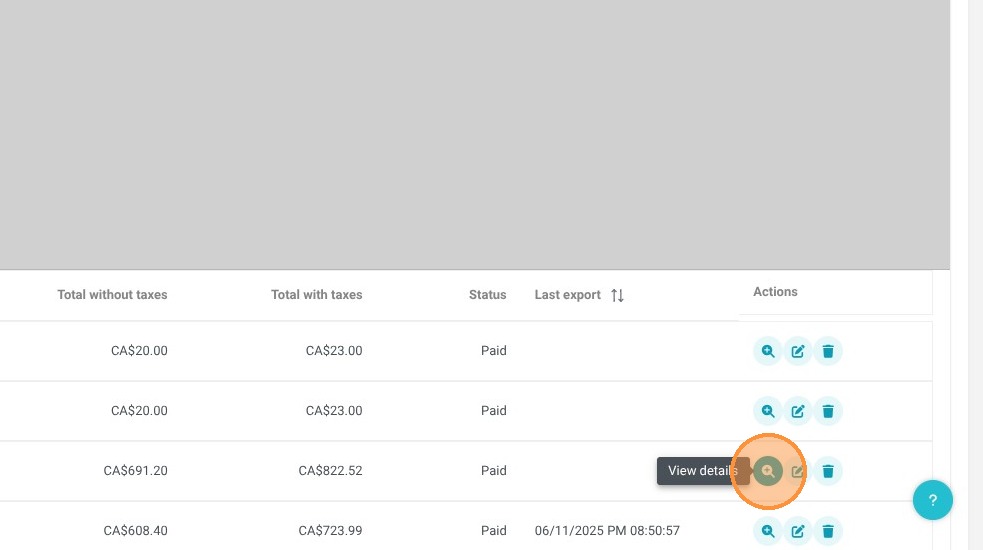Select the CA$608.40 amount cell
Viewport: 983px width, 550px height.
coord(135,531)
